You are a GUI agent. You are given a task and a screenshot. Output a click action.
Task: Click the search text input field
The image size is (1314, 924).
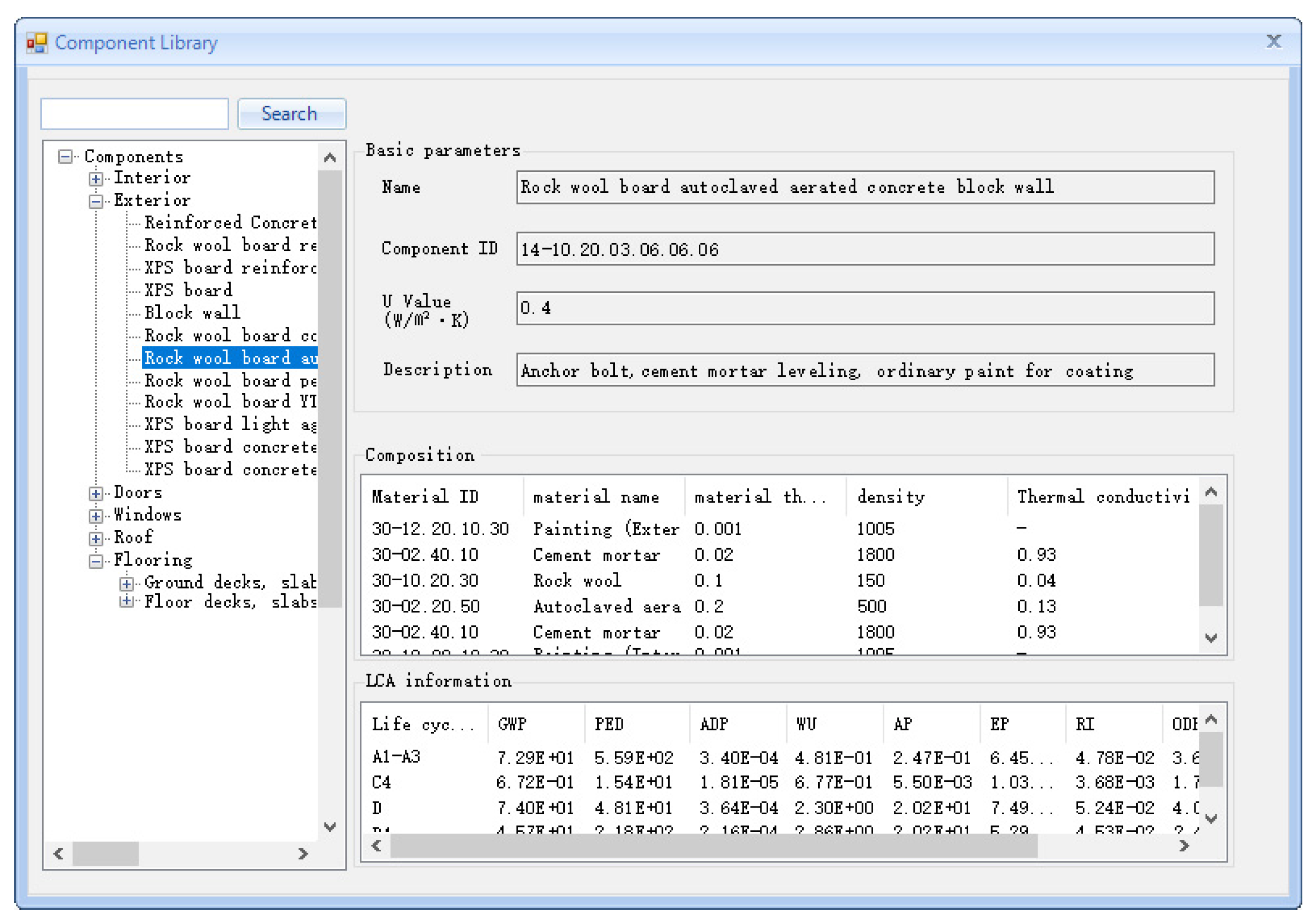point(135,114)
